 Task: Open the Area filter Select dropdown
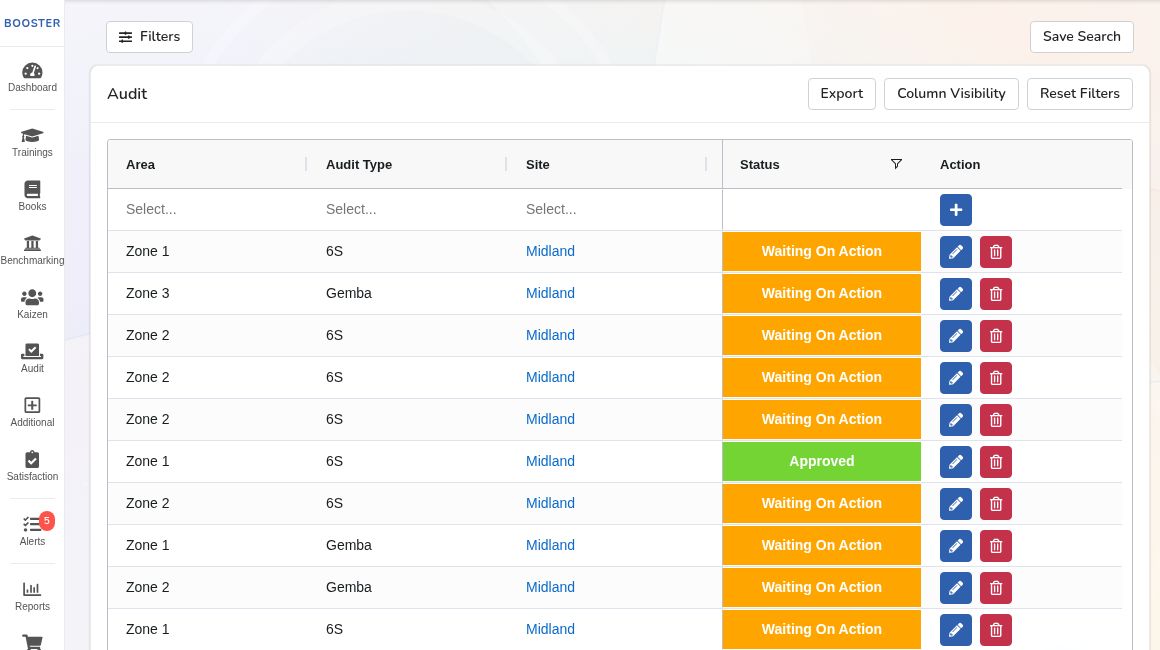tap(208, 209)
